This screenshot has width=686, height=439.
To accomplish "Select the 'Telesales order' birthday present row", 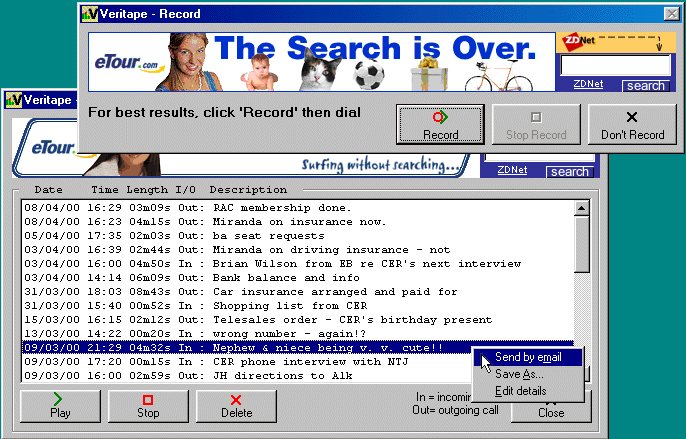I will click(298, 320).
